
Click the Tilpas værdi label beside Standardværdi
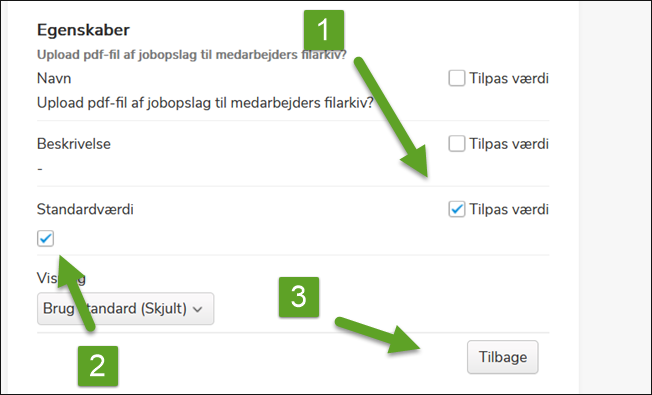[509, 209]
